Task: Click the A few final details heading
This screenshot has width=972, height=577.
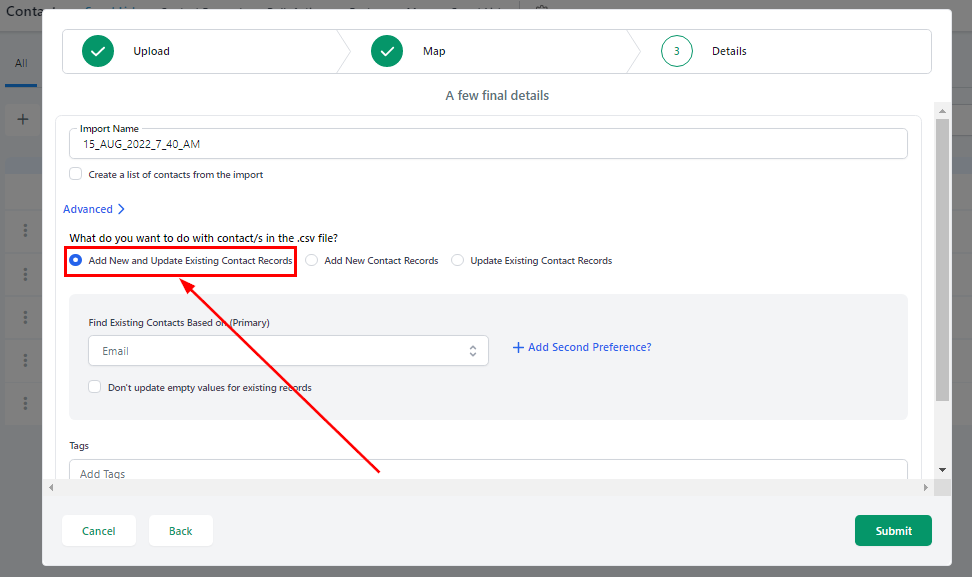Action: click(497, 95)
